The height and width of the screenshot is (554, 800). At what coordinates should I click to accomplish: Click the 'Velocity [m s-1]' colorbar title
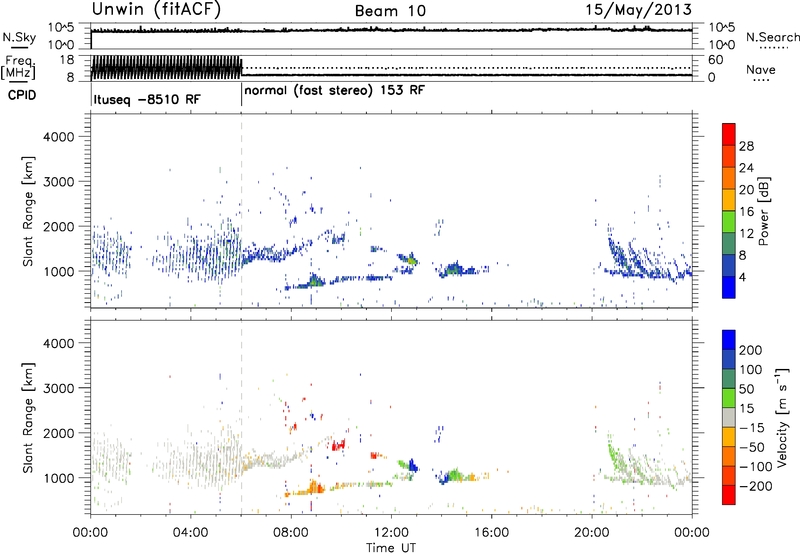click(x=782, y=417)
